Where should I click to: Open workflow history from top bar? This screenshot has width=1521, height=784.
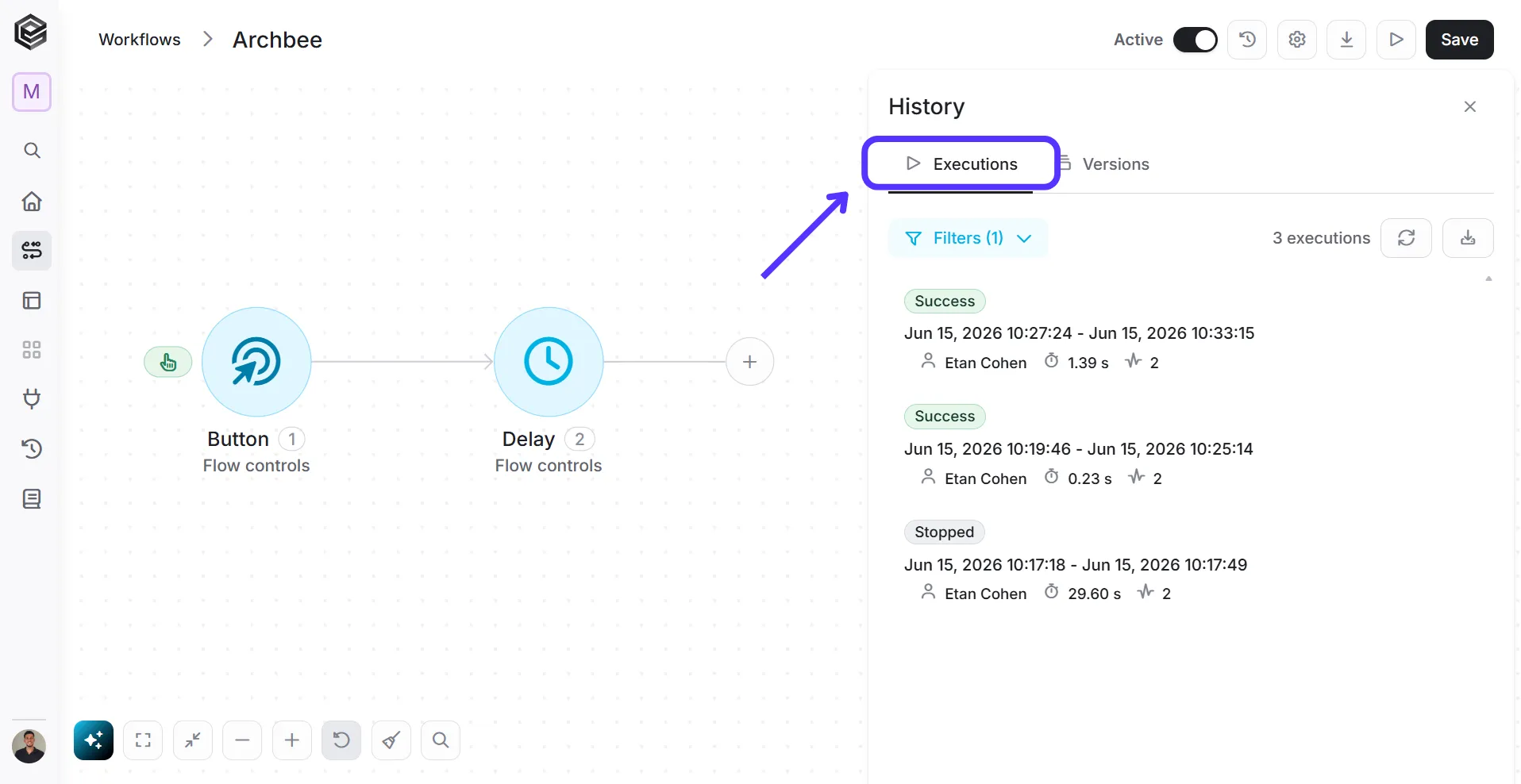[1247, 40]
